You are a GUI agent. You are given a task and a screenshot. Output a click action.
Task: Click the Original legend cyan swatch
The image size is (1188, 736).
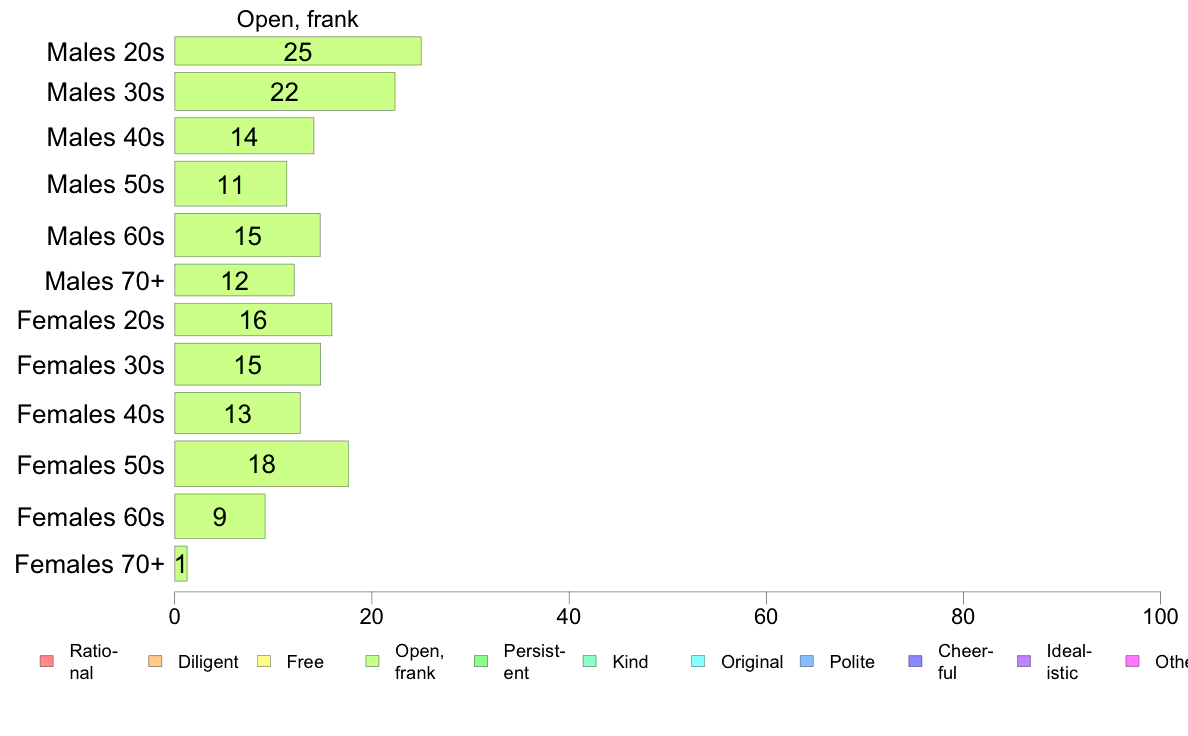699,661
